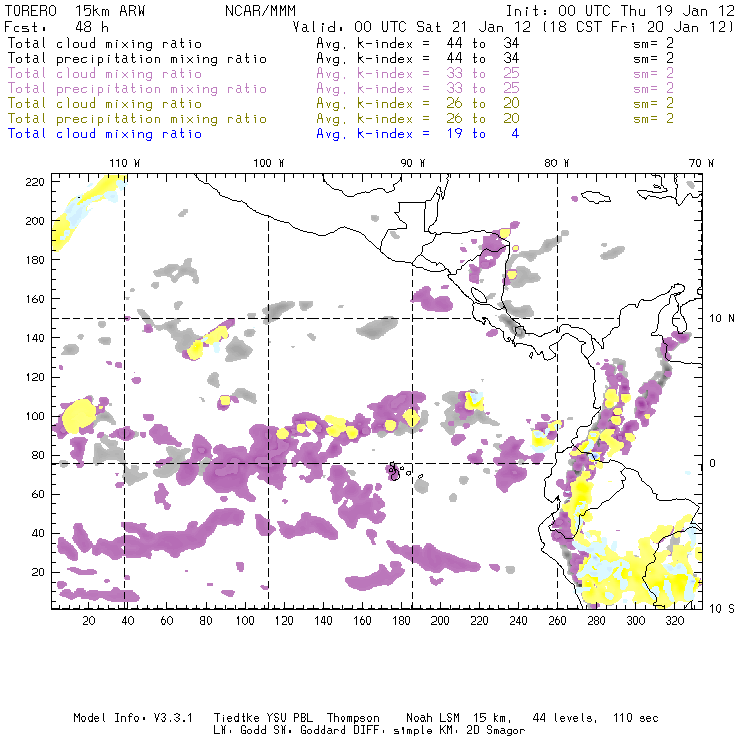
Task: Select black "Total cloud mixing ratio" legend label
Action: coord(105,43)
